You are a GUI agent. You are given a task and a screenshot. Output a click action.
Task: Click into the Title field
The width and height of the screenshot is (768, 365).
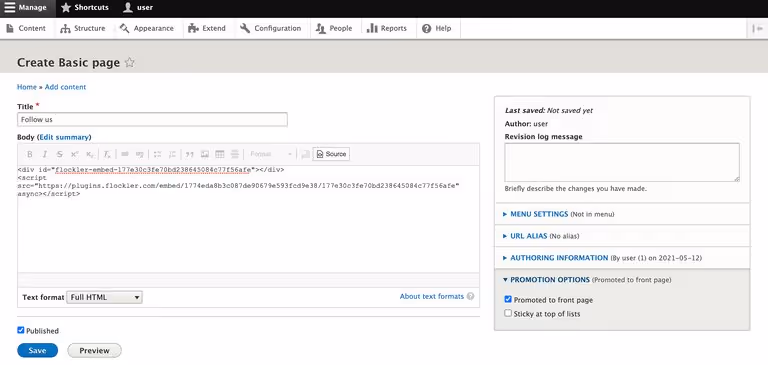[x=152, y=120]
